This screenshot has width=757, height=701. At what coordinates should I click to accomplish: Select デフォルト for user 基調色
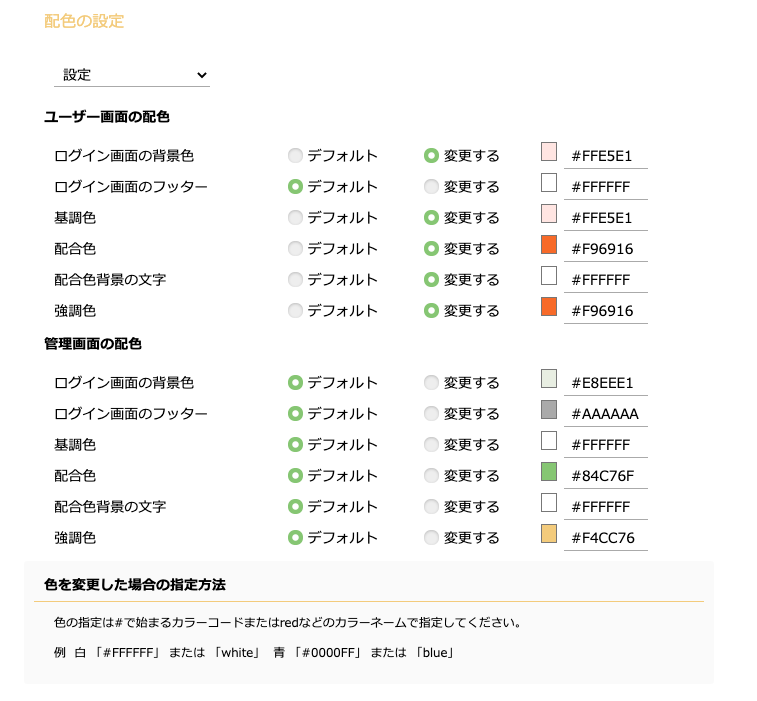coord(295,217)
